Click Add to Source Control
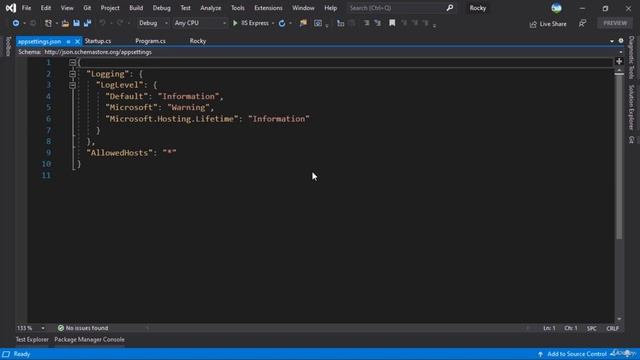 572,354
